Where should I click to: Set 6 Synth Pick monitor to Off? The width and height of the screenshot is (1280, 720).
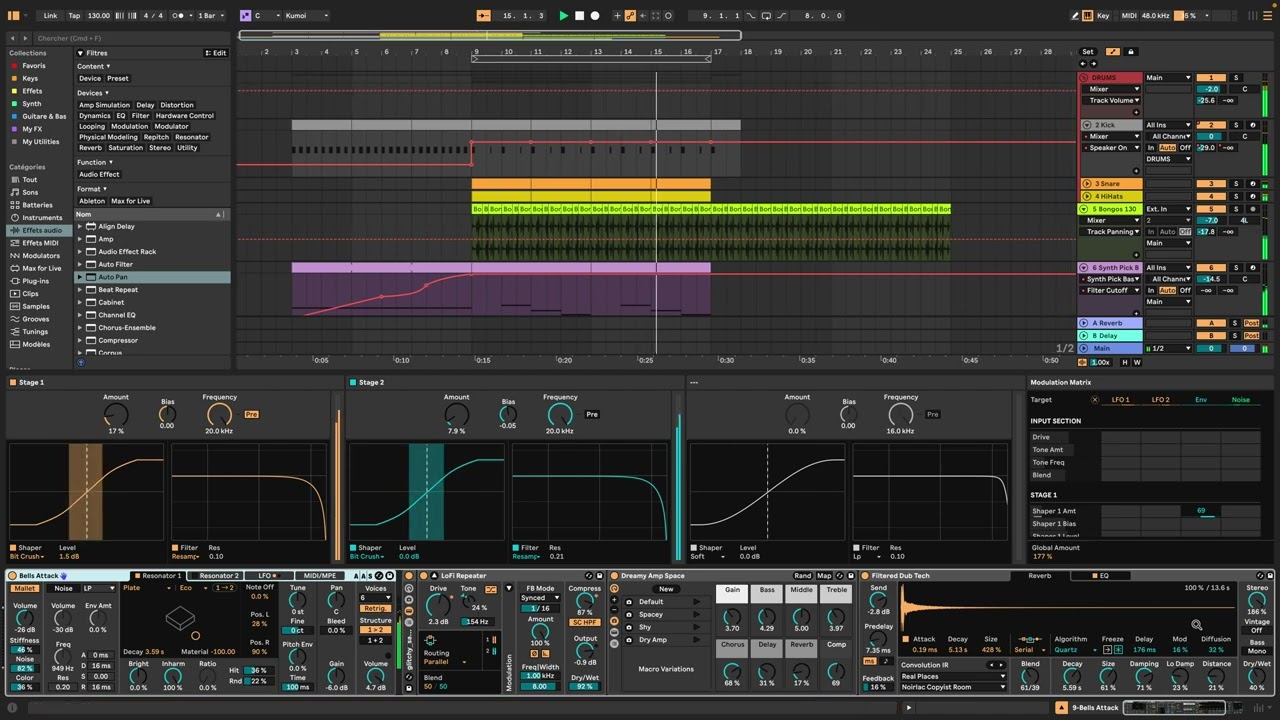coord(1185,290)
